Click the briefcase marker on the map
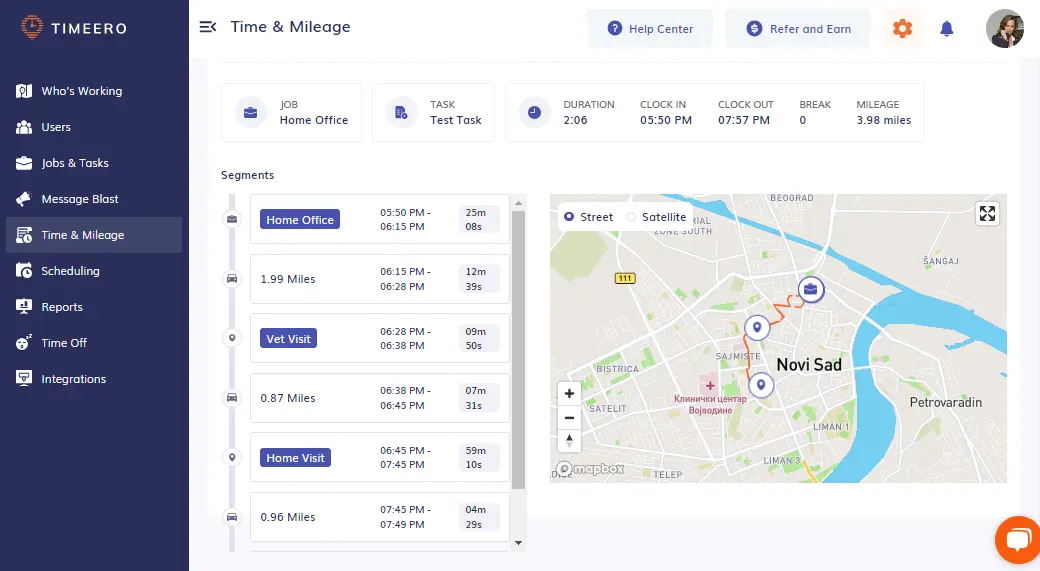The height and width of the screenshot is (571, 1040). click(811, 290)
